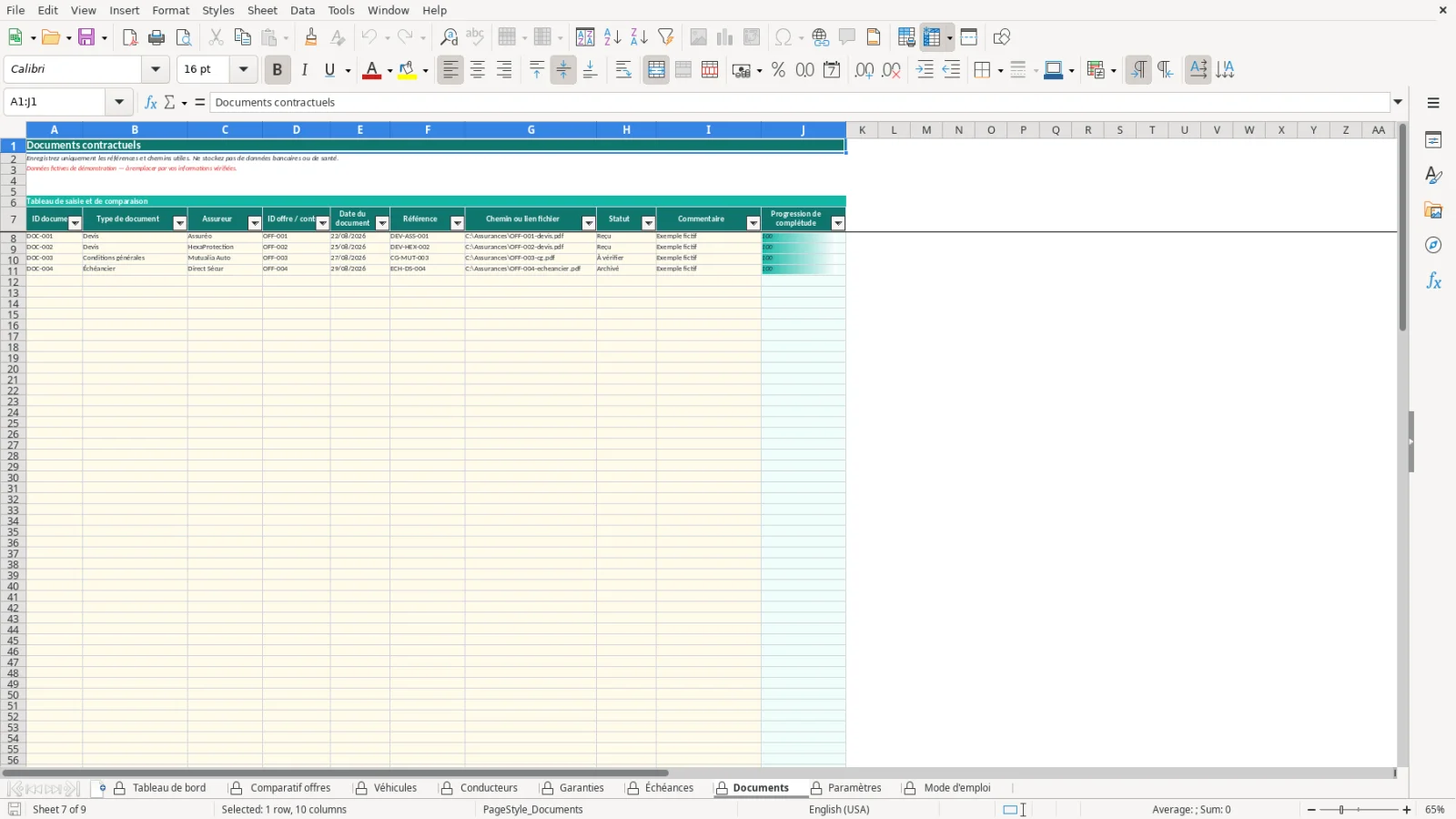Toggle Bold formatting
This screenshot has width=1456, height=819.
(x=277, y=70)
